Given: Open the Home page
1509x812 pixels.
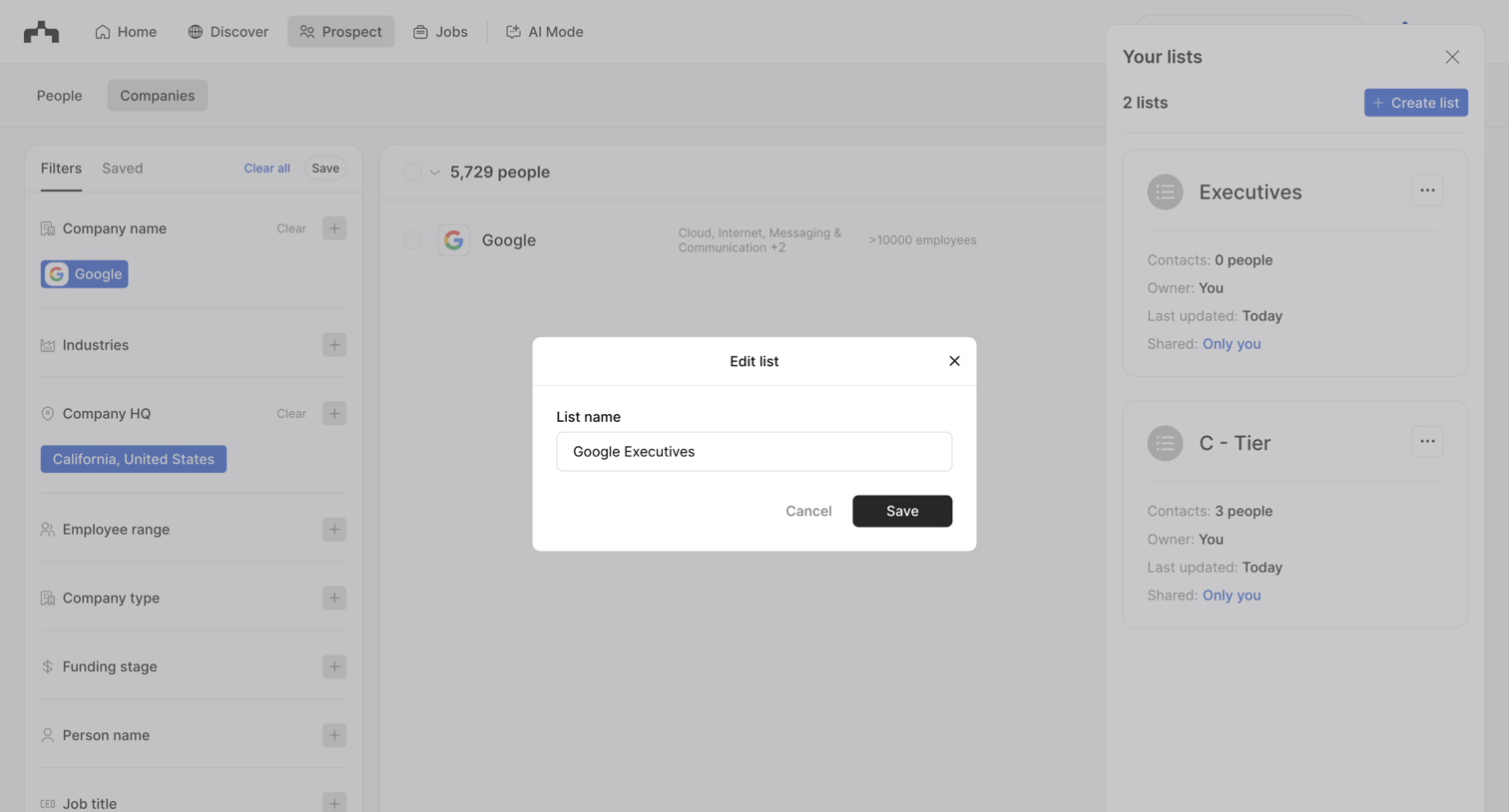Looking at the screenshot, I should pos(126,32).
